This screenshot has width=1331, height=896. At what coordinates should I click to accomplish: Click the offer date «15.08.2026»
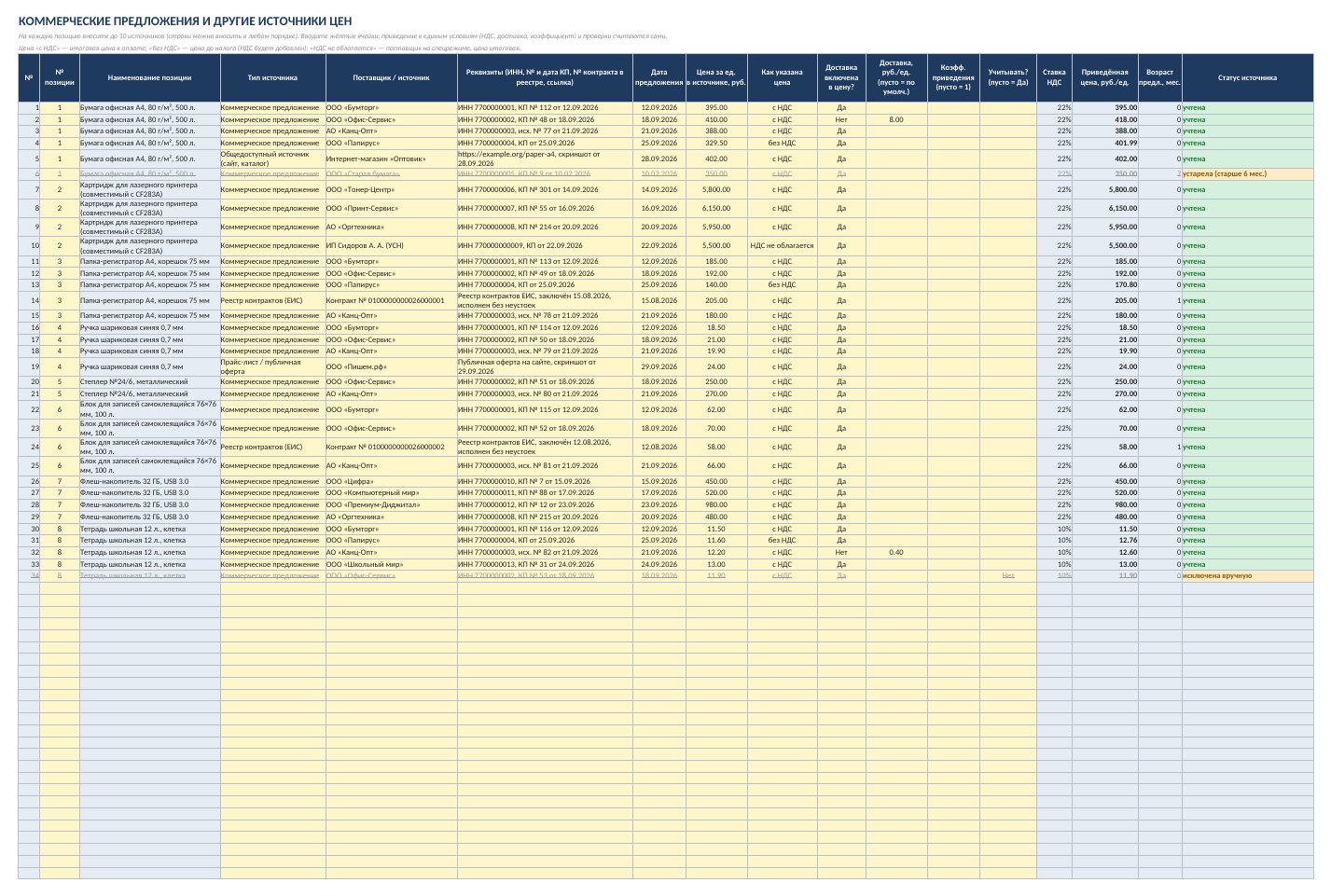(659, 301)
